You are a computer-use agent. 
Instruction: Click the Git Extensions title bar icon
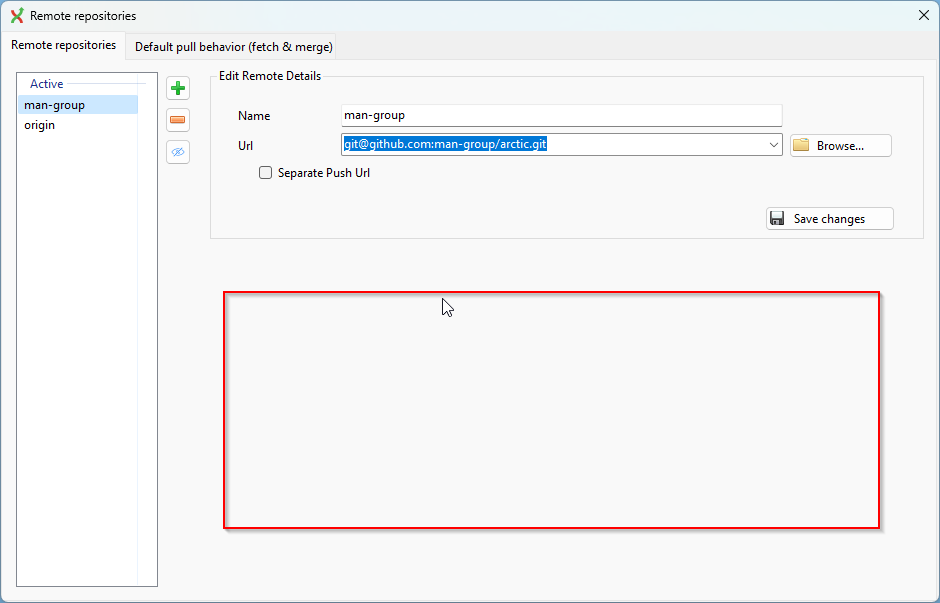pyautogui.click(x=17, y=16)
